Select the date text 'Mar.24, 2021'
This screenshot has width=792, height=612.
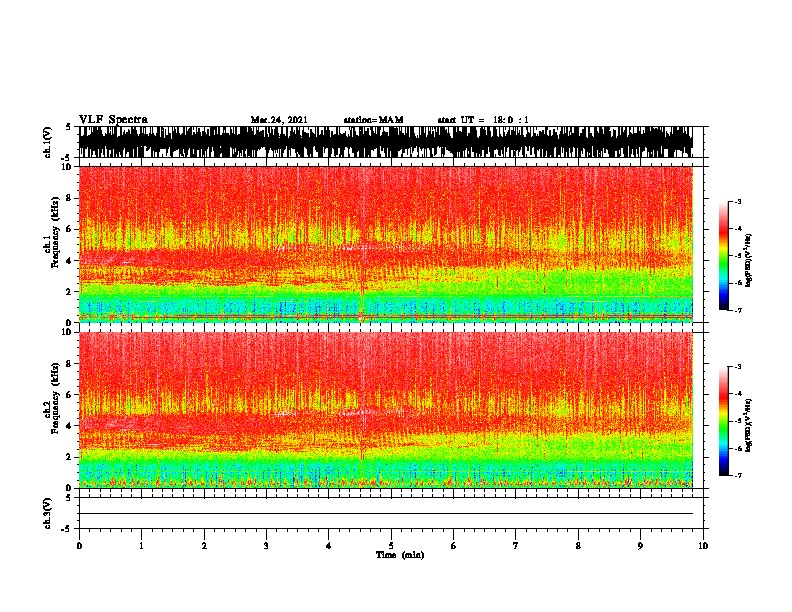point(279,120)
